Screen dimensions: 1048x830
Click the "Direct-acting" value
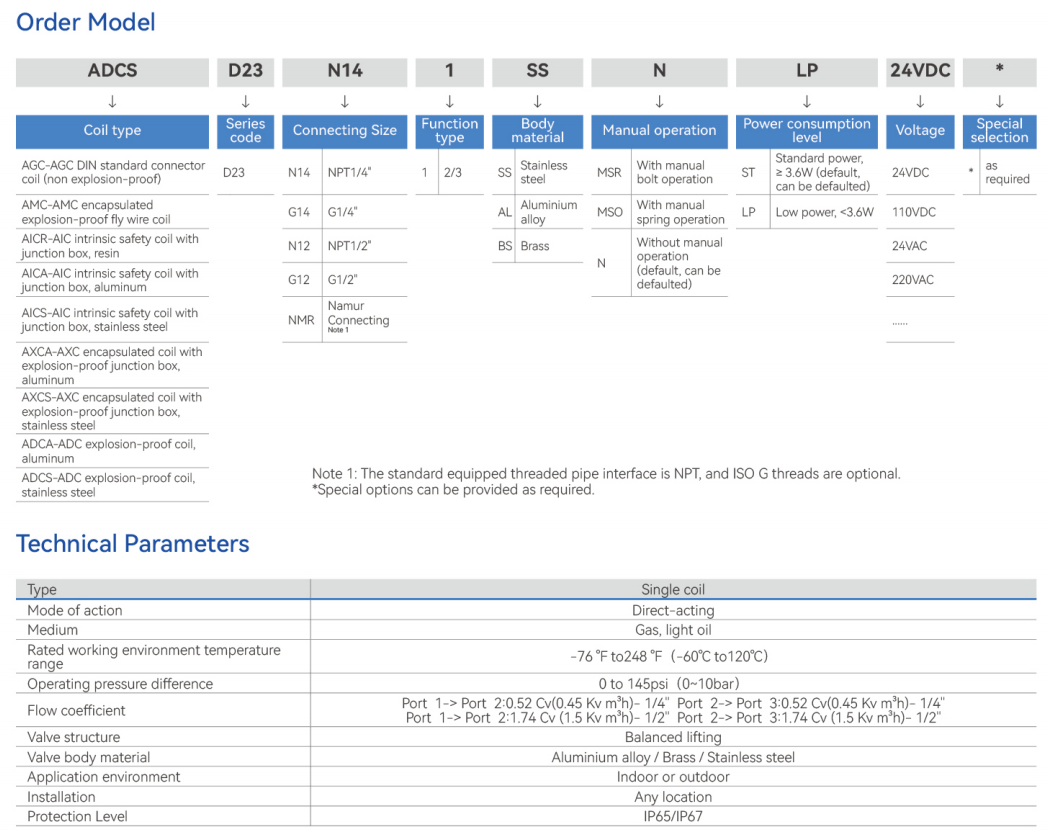pos(673,610)
